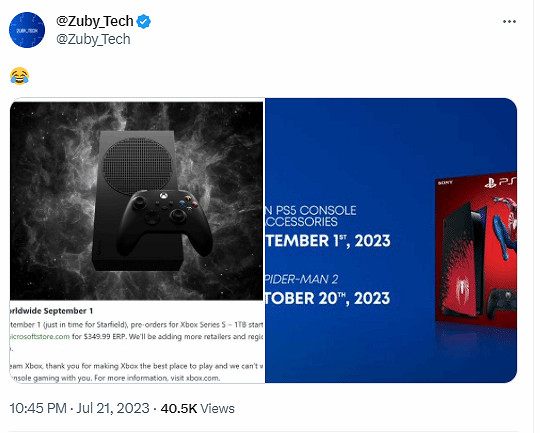Click the 40.5K Views count
540x433 pixels.
point(197,409)
